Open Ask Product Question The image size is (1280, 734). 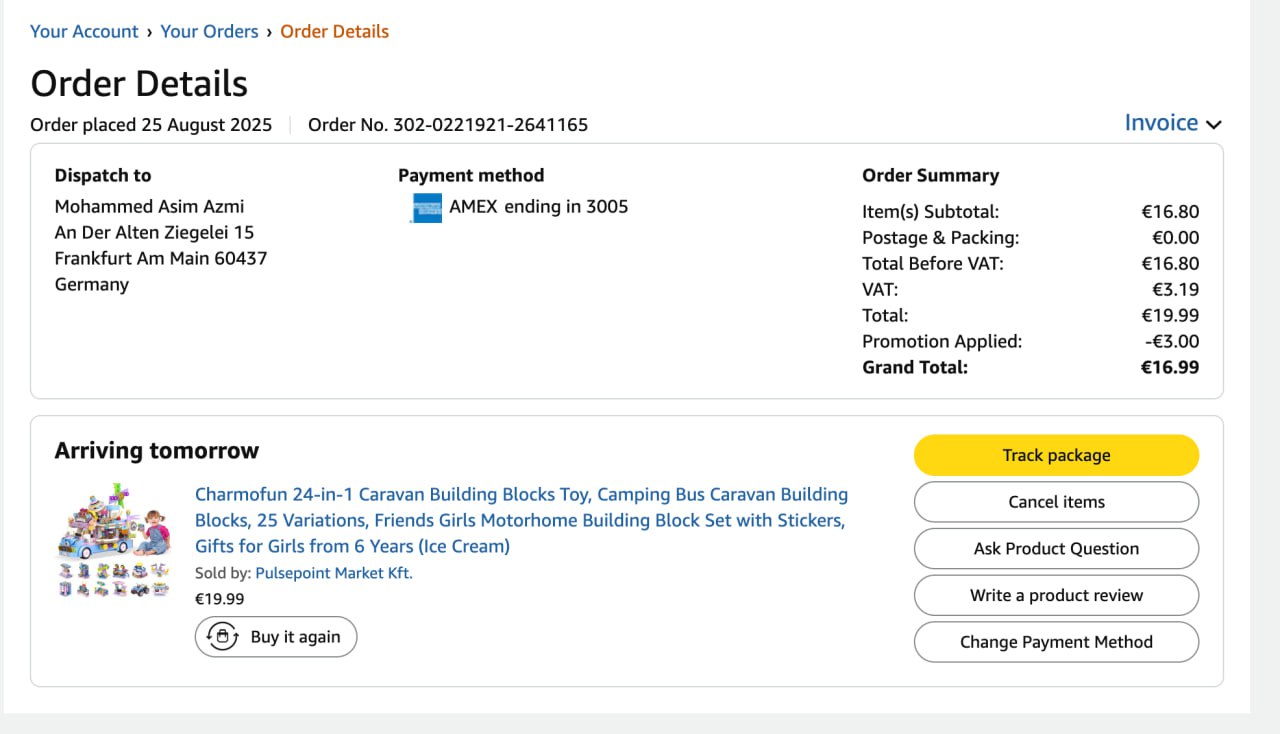coord(1056,548)
